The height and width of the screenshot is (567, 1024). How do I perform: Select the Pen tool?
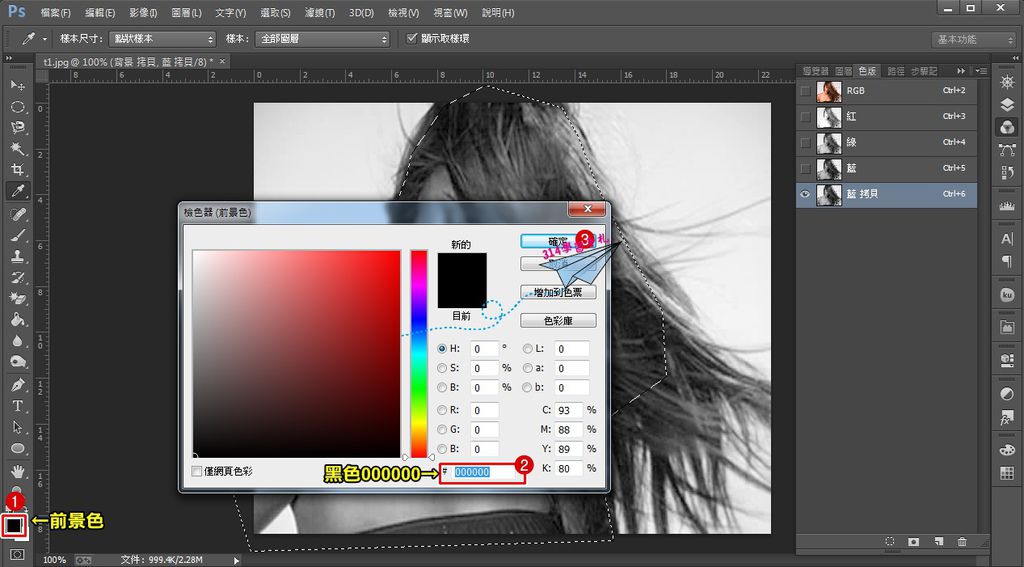click(18, 384)
